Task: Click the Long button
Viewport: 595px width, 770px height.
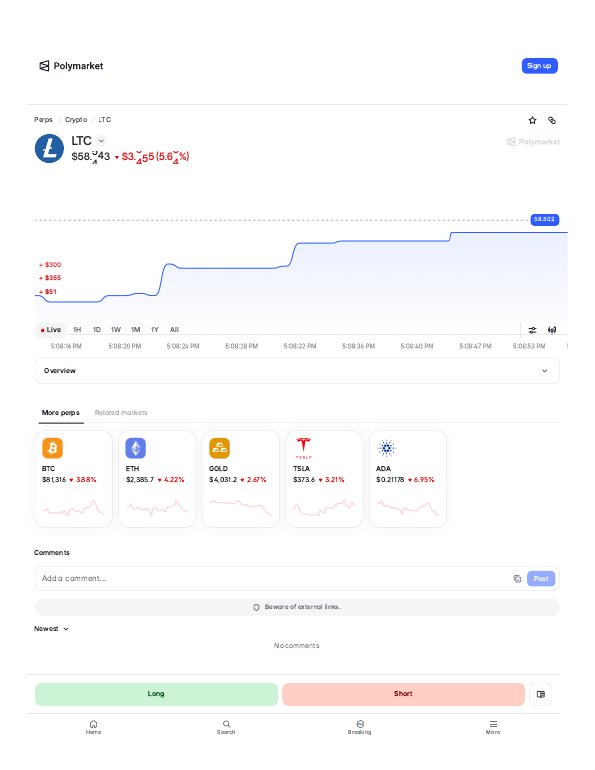Action: (x=156, y=694)
